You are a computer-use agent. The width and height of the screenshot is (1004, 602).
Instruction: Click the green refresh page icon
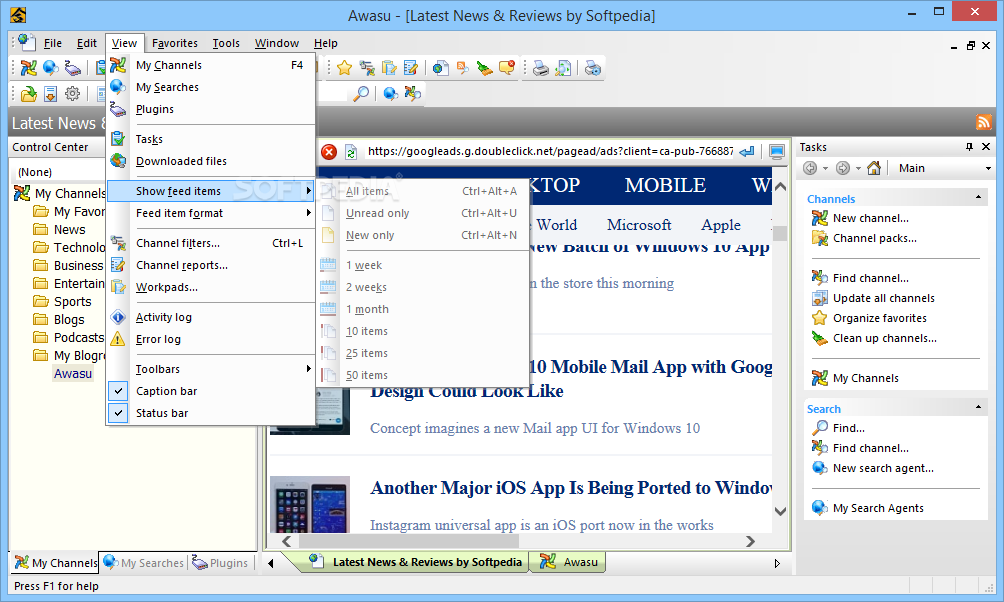coord(351,152)
